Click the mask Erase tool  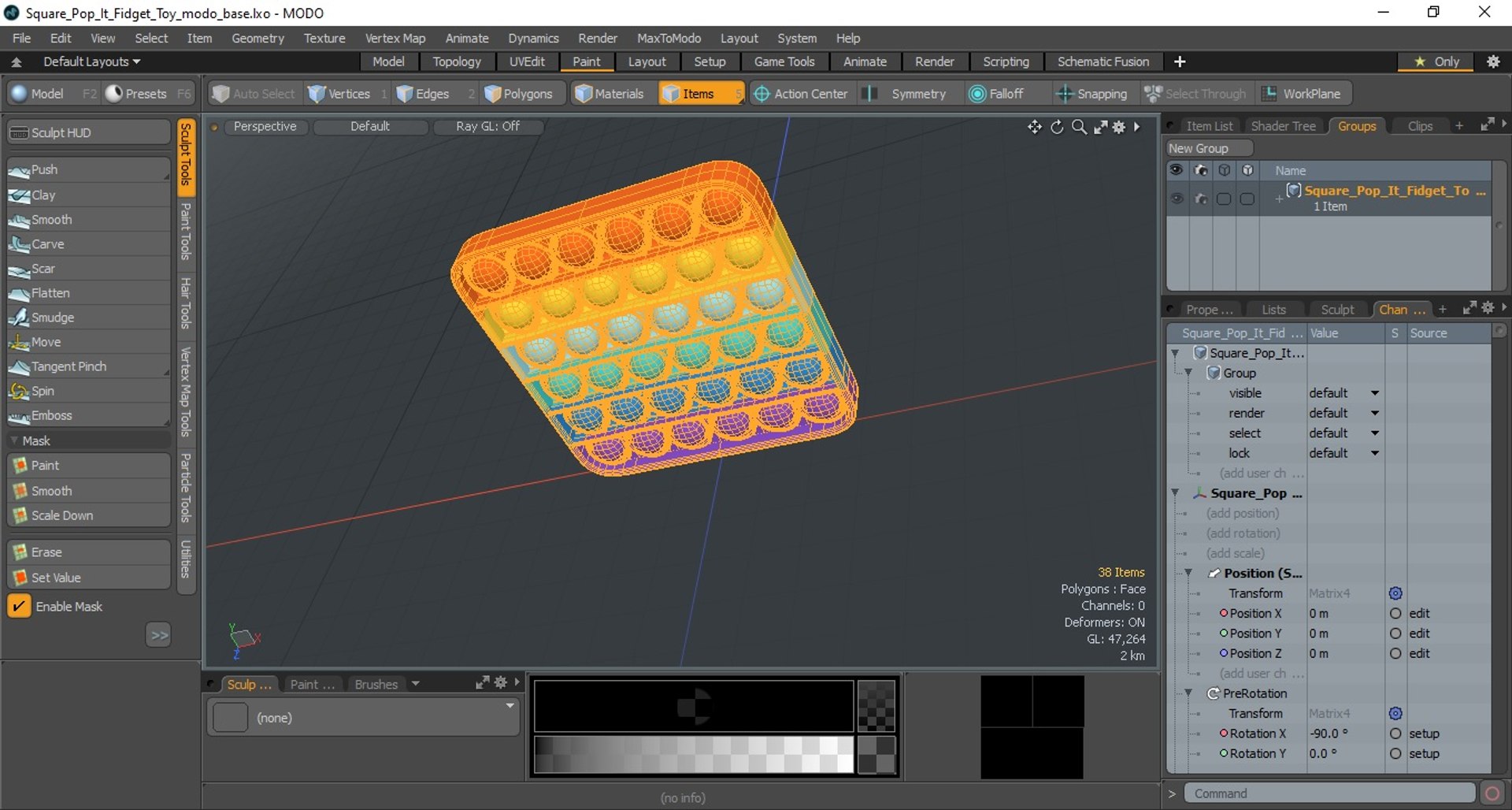pyautogui.click(x=88, y=552)
